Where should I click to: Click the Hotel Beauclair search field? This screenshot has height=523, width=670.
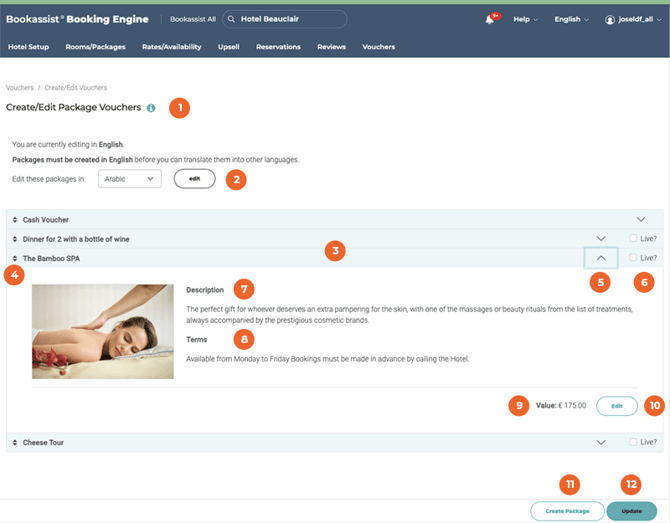(285, 19)
